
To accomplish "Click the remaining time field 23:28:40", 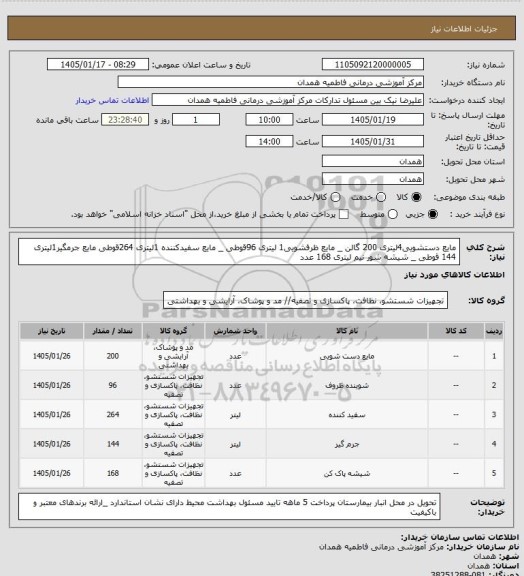I will [x=125, y=120].
